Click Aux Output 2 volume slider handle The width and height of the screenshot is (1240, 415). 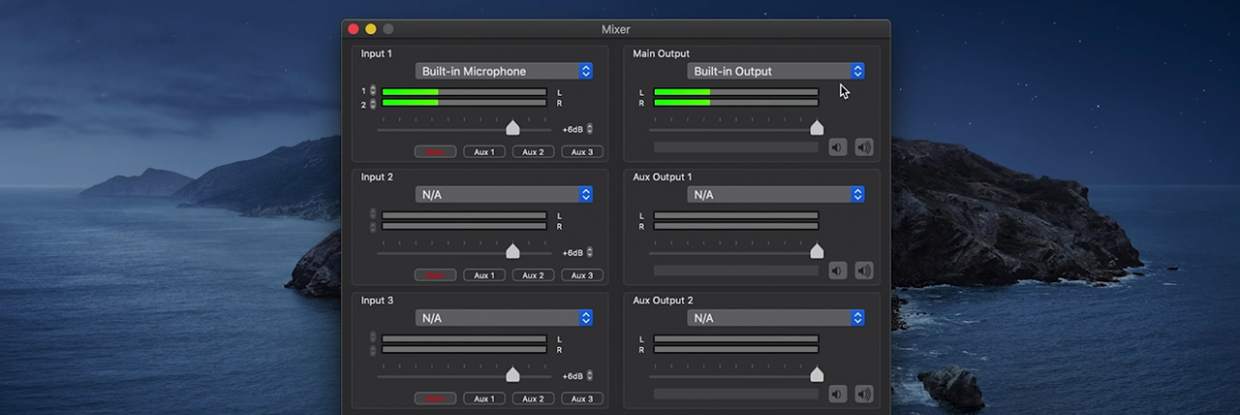pyautogui.click(x=817, y=375)
